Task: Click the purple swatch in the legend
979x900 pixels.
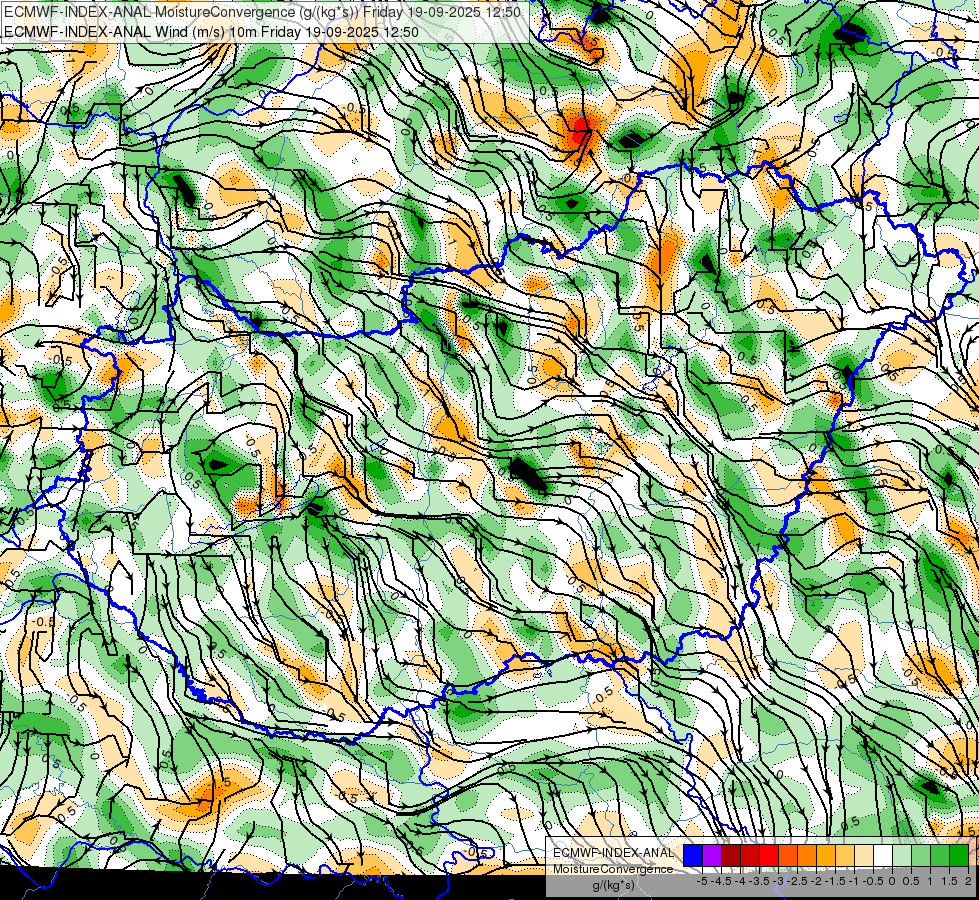Action: click(712, 856)
